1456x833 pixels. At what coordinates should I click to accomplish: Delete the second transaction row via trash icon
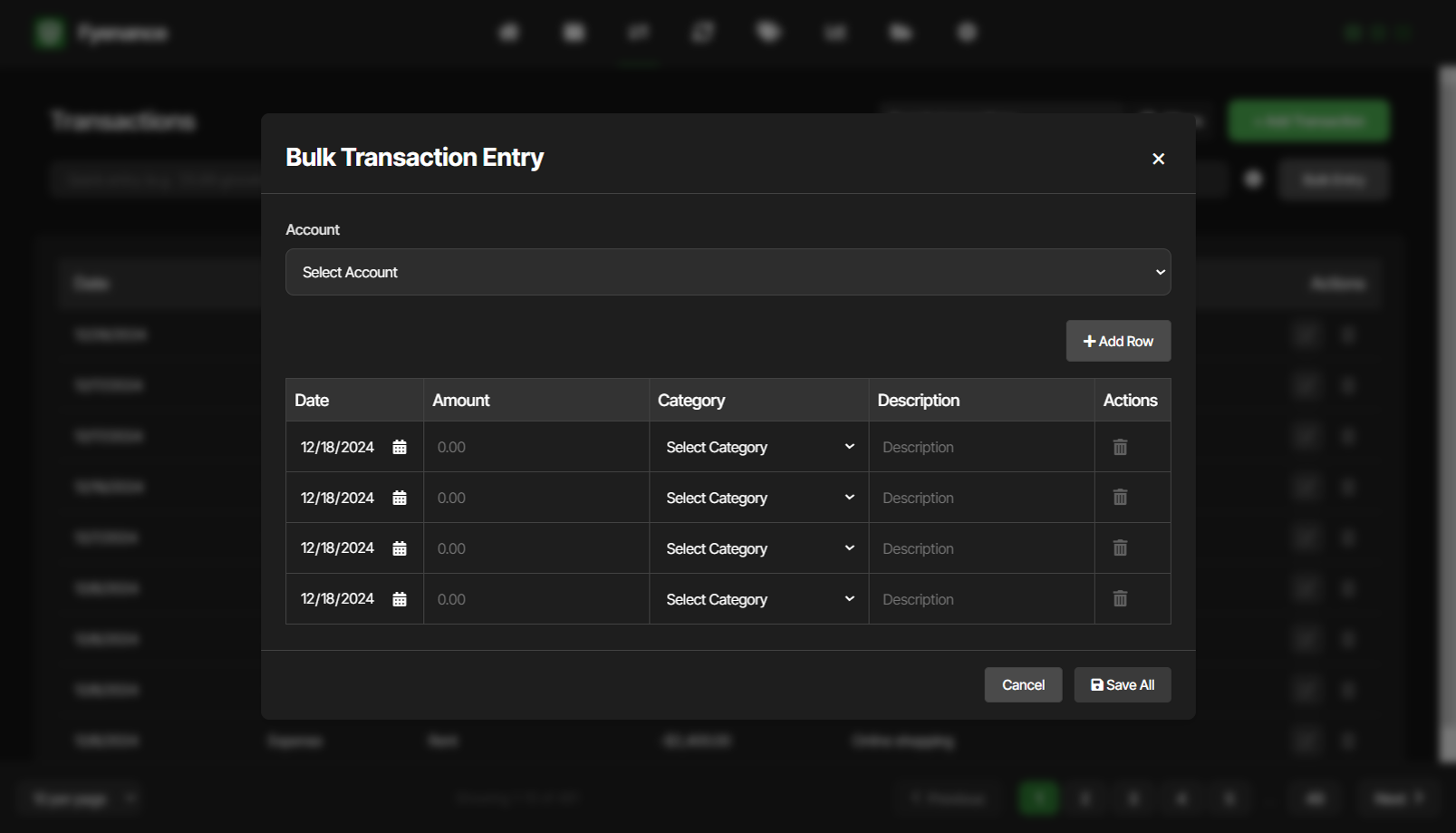1120,497
